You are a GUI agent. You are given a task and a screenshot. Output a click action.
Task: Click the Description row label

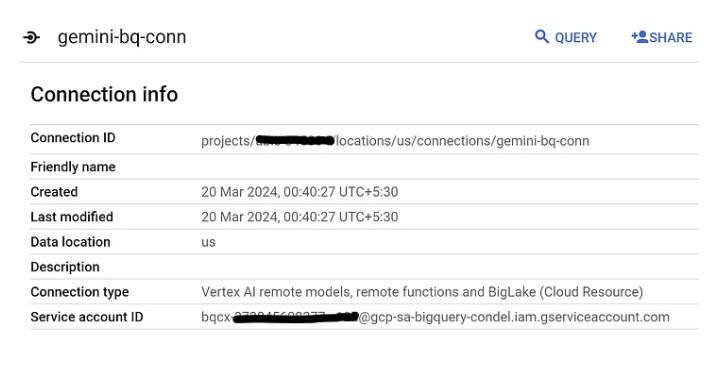(x=65, y=267)
